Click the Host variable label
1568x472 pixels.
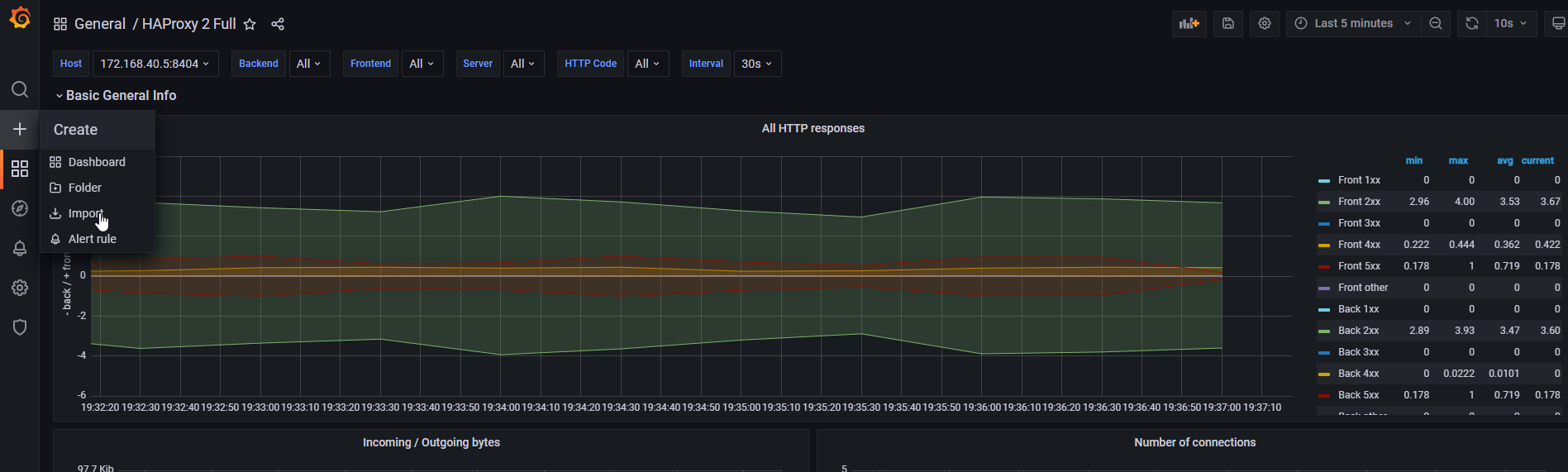[71, 64]
